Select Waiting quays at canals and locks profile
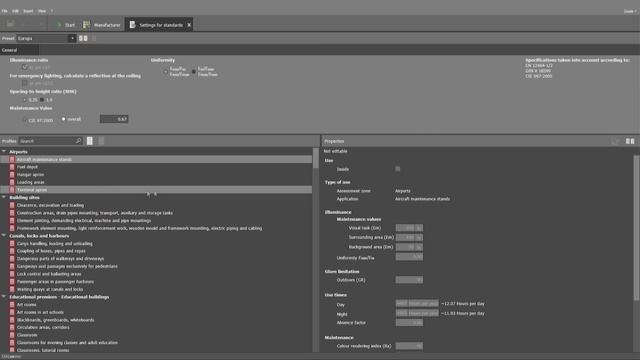 click(50, 289)
